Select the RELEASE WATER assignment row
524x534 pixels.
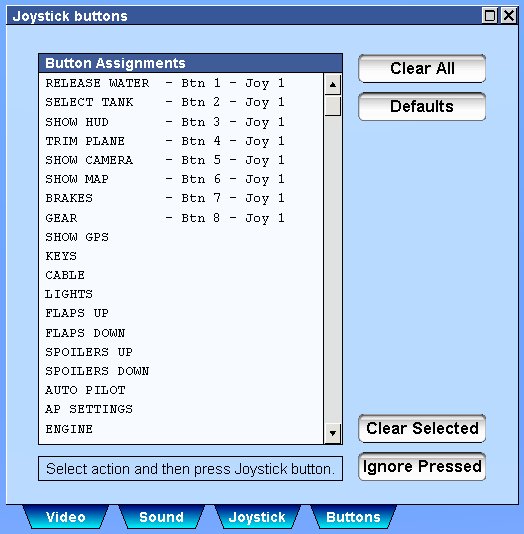pos(181,83)
